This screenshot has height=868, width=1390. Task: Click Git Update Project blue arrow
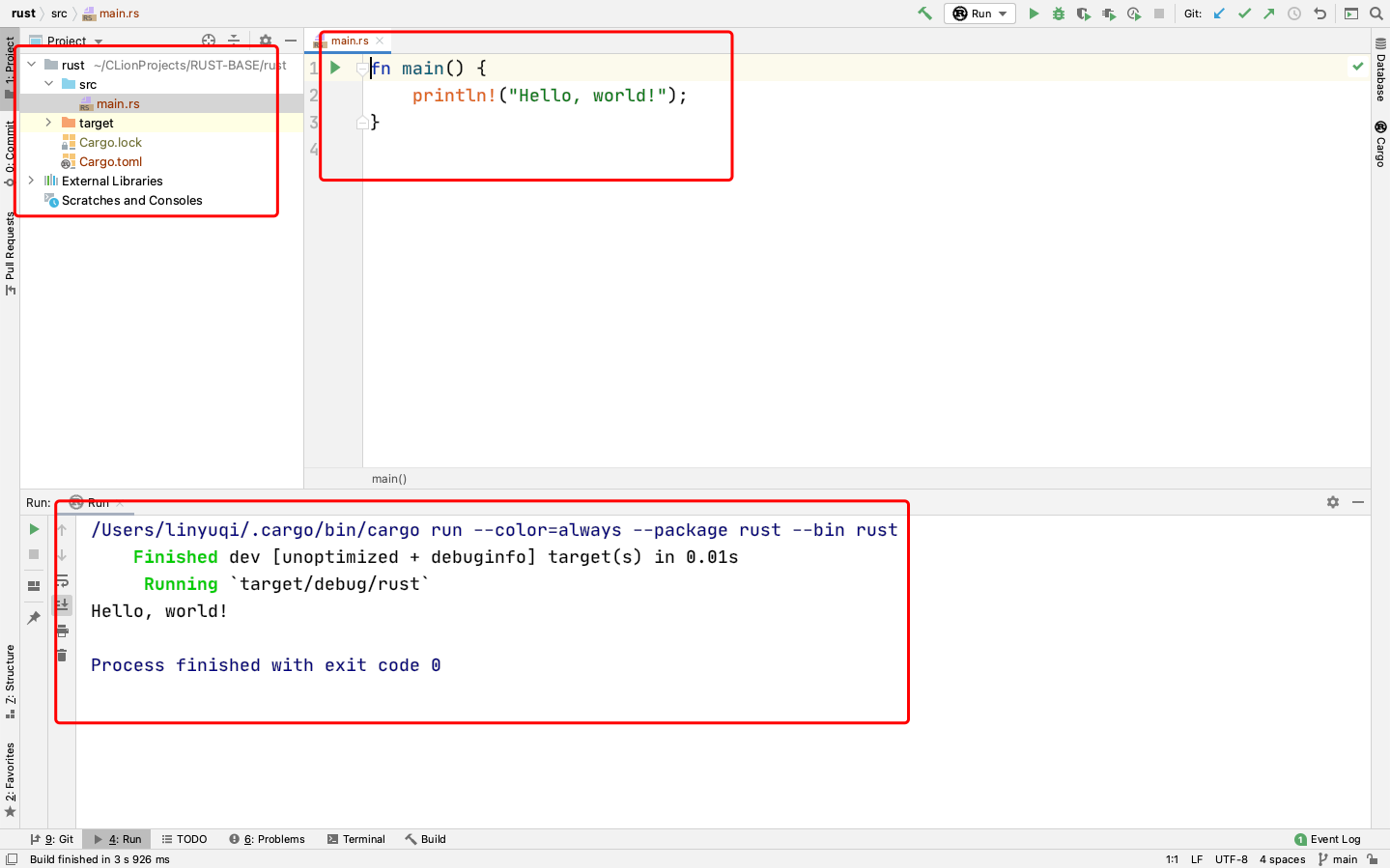[1219, 14]
